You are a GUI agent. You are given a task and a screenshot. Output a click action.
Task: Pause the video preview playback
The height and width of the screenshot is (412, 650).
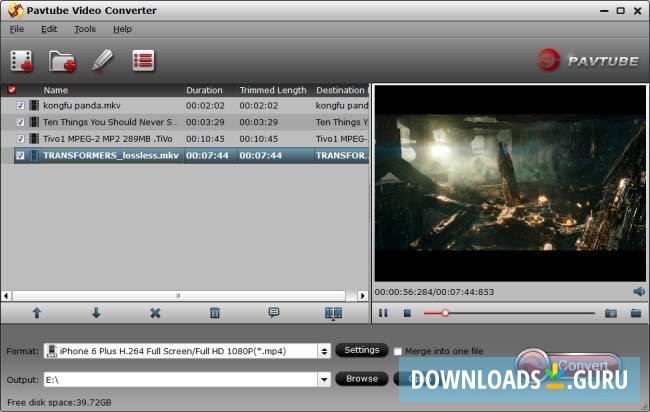point(383,313)
